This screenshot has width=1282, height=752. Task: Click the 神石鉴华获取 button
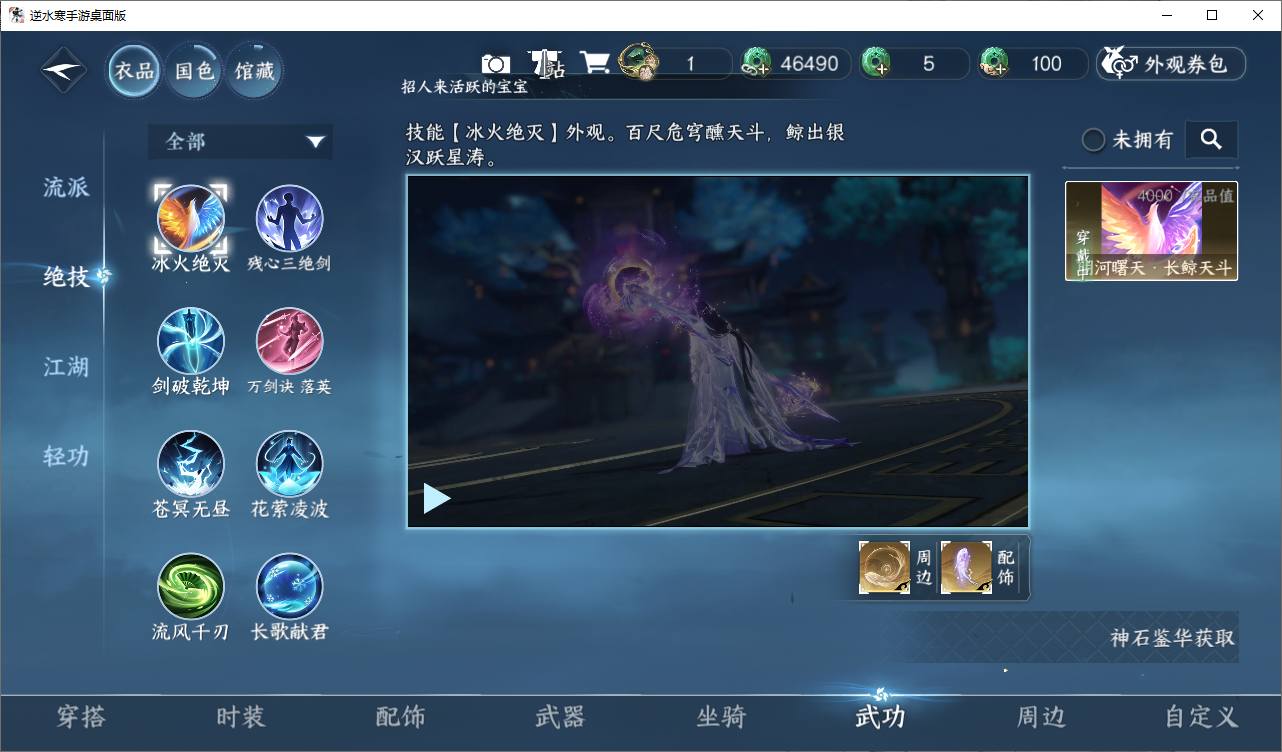click(x=1172, y=638)
